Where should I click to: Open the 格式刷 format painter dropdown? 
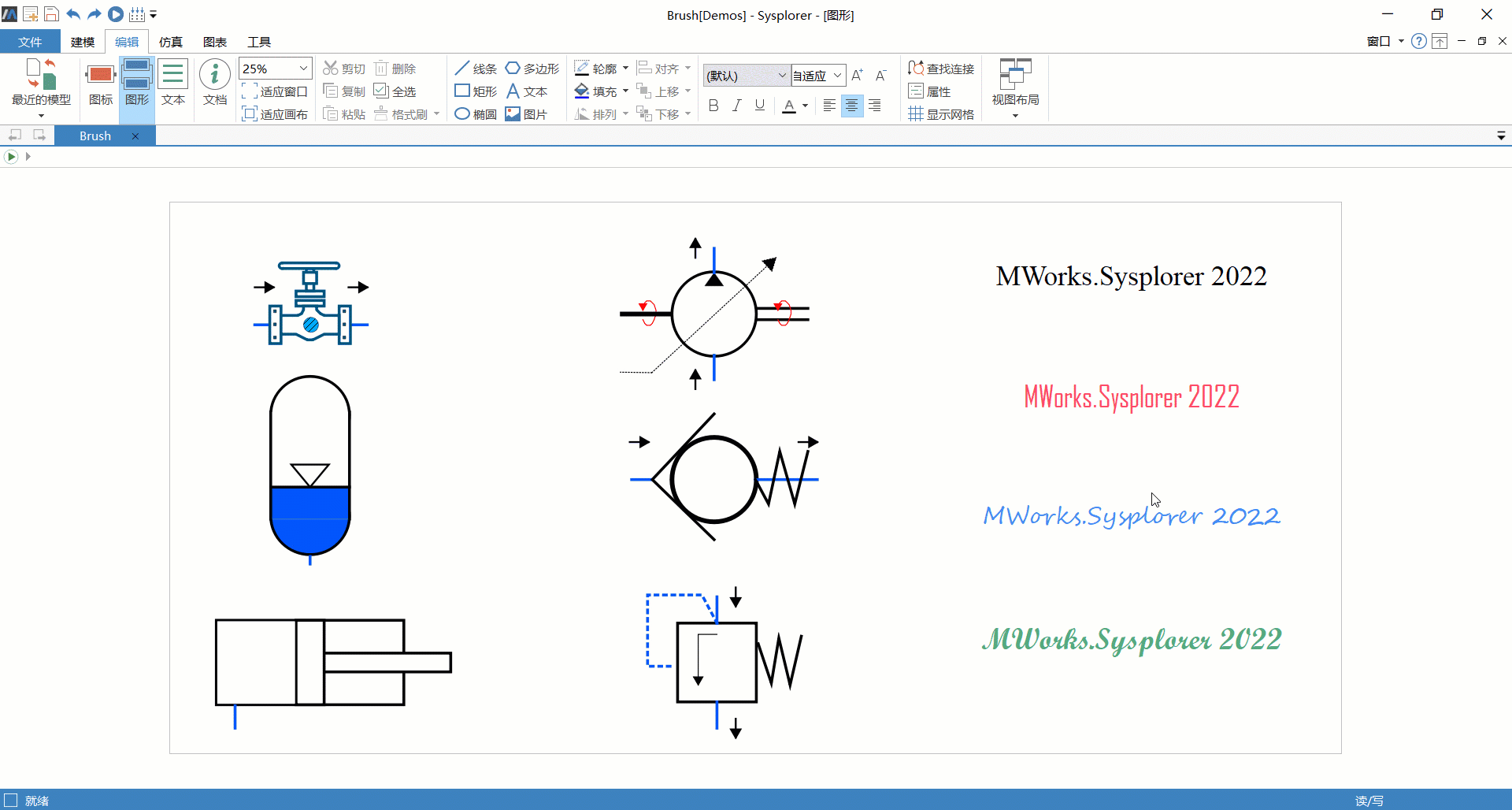[436, 114]
